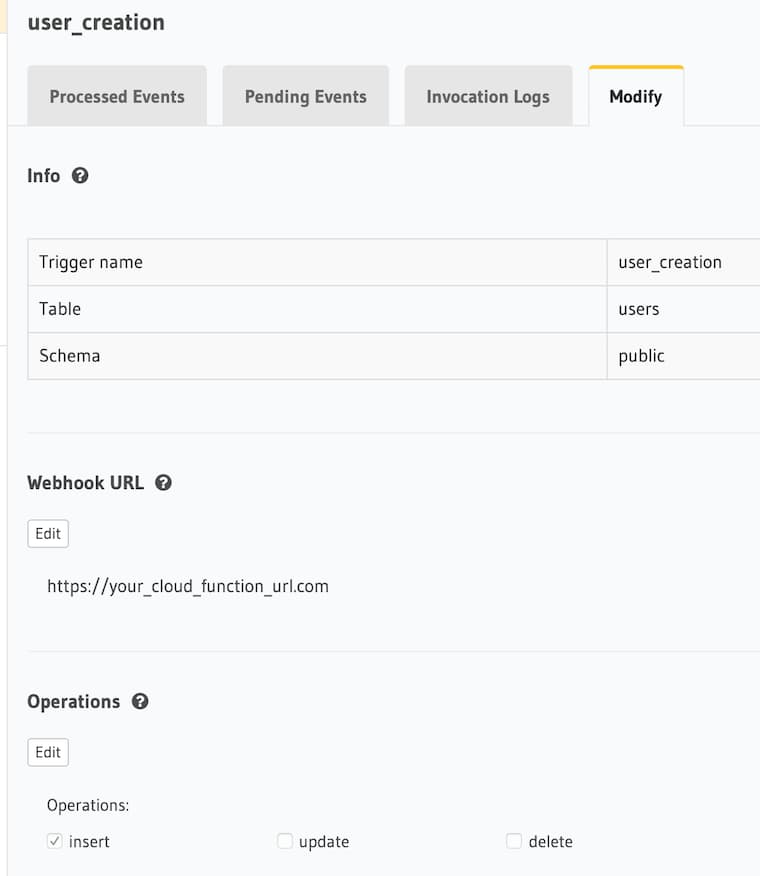Click the user_creation page heading
Viewport: 760px width, 876px height.
[x=96, y=22]
